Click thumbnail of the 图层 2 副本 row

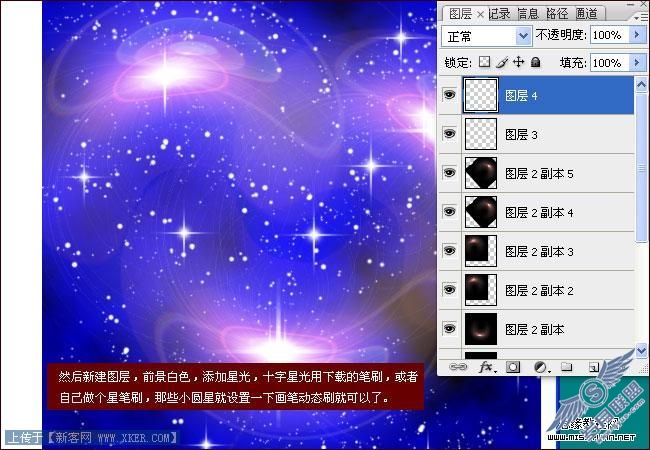click(x=481, y=329)
